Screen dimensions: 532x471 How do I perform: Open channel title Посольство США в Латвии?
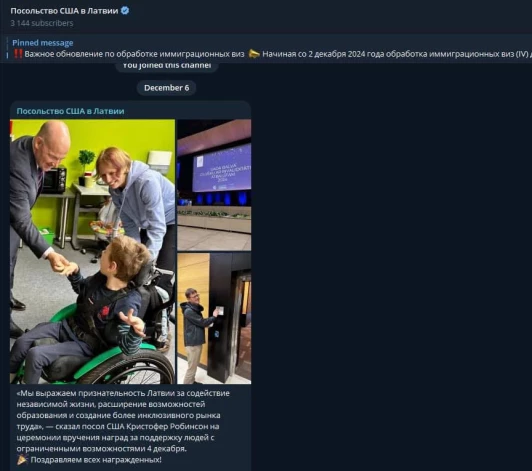pos(64,11)
